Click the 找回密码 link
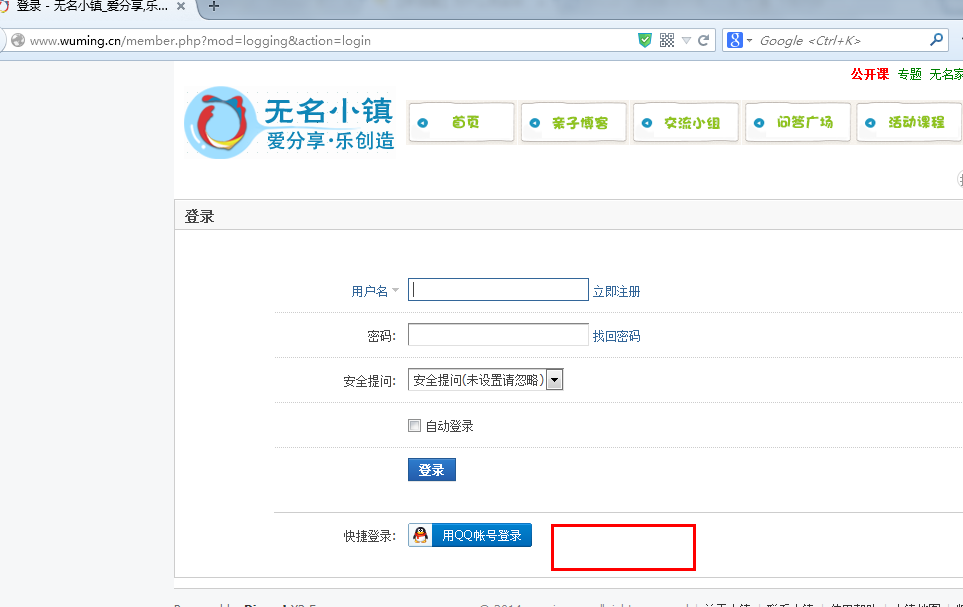This screenshot has width=963, height=607. [x=616, y=336]
